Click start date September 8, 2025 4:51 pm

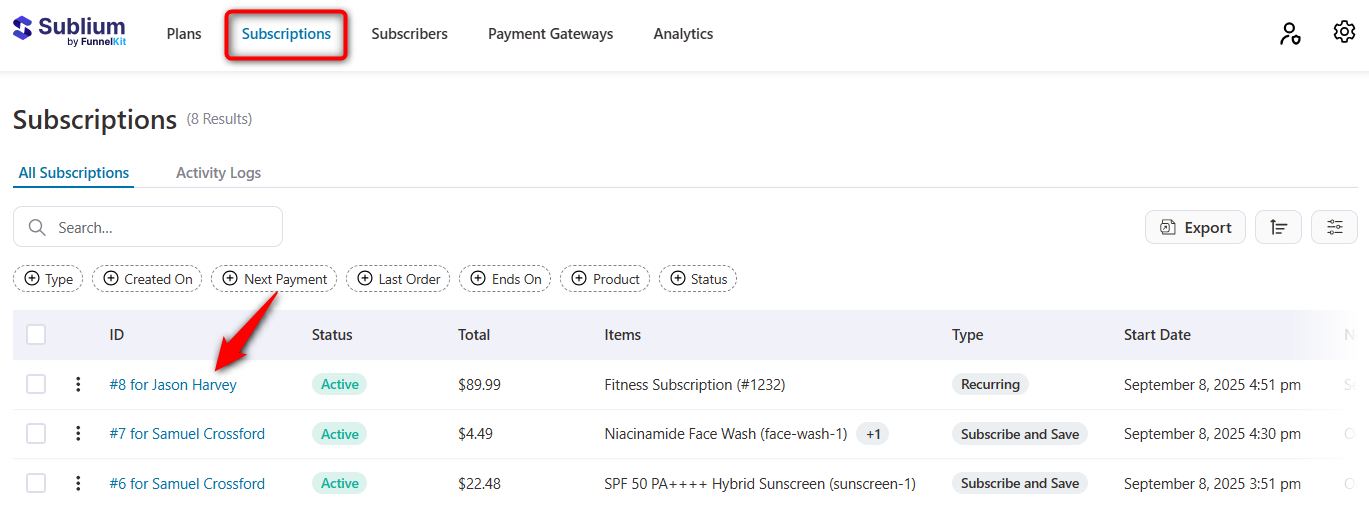click(x=1212, y=384)
